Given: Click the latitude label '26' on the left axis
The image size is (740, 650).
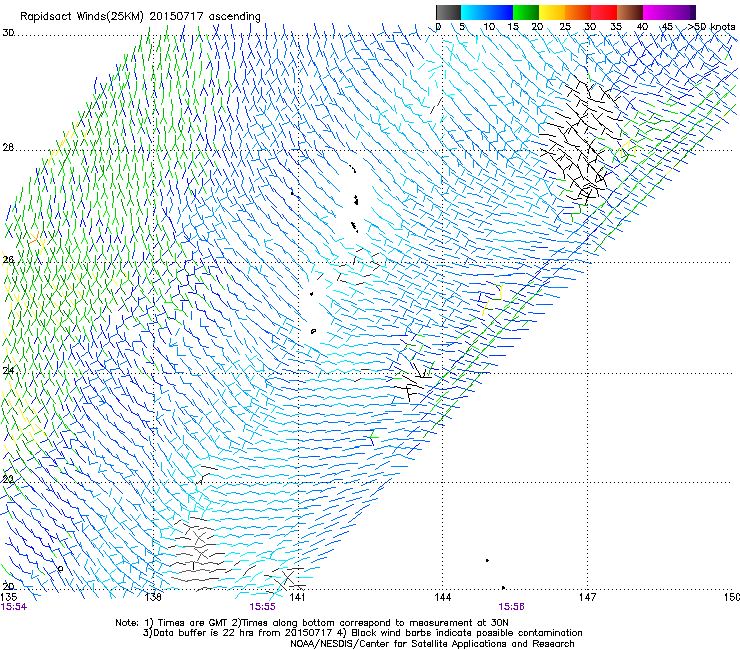Looking at the screenshot, I should pyautogui.click(x=8, y=260).
